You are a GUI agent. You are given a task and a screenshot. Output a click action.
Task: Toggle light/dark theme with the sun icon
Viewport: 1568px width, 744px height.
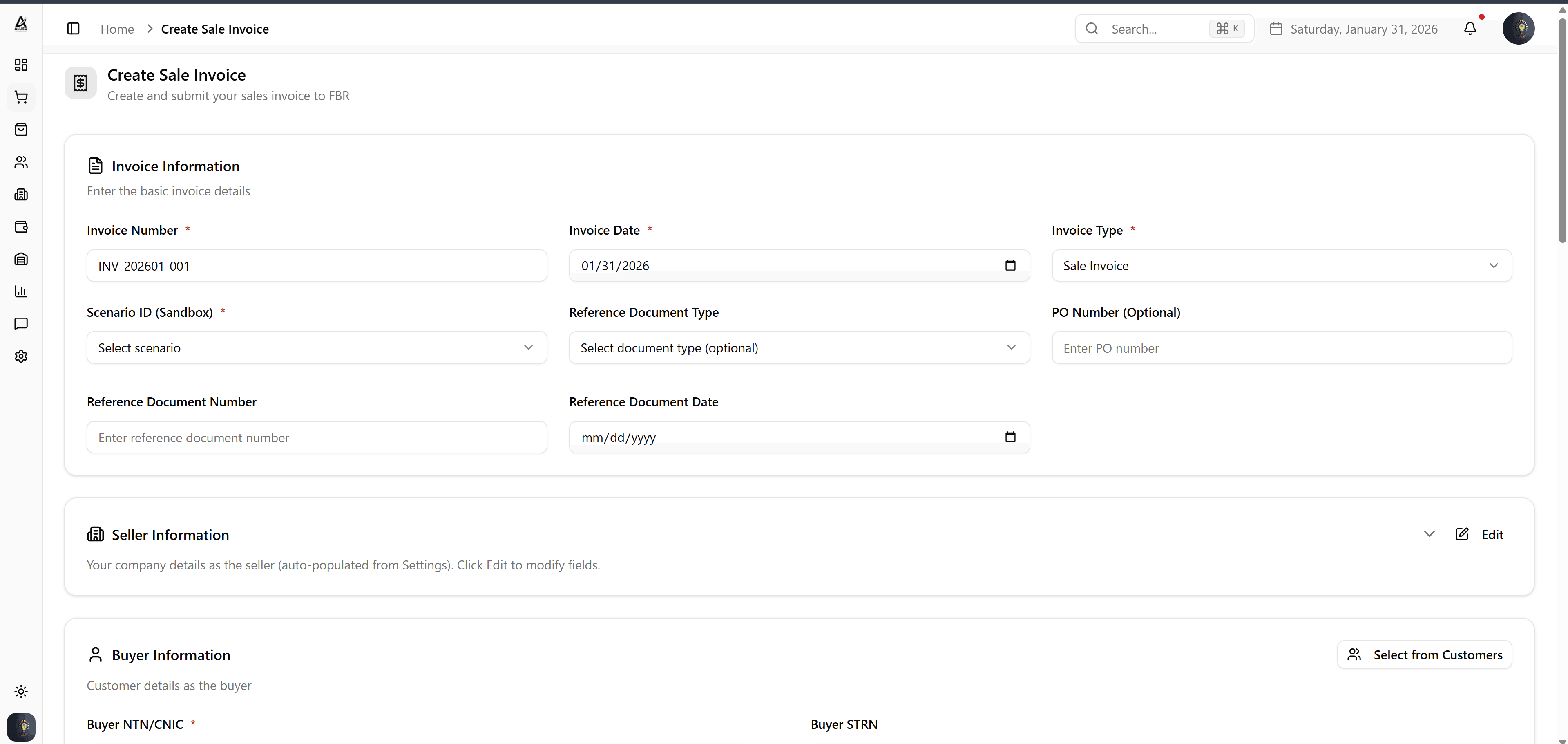coord(21,691)
